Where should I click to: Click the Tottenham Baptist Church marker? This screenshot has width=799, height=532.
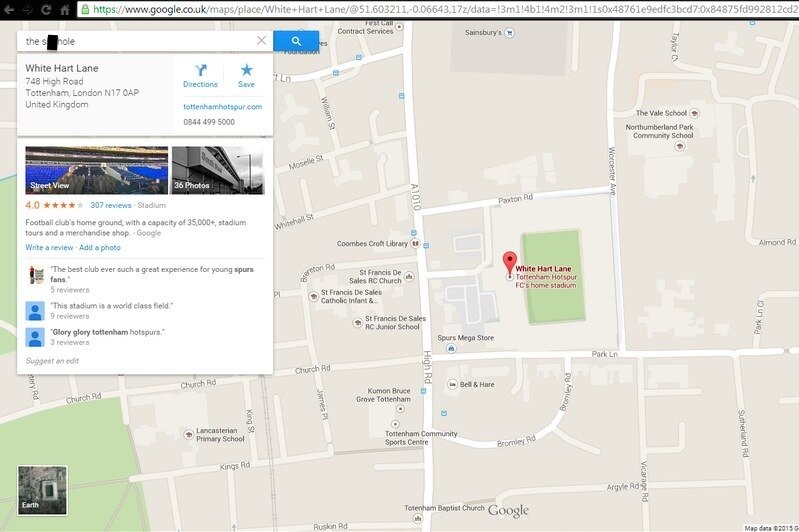coord(418,519)
